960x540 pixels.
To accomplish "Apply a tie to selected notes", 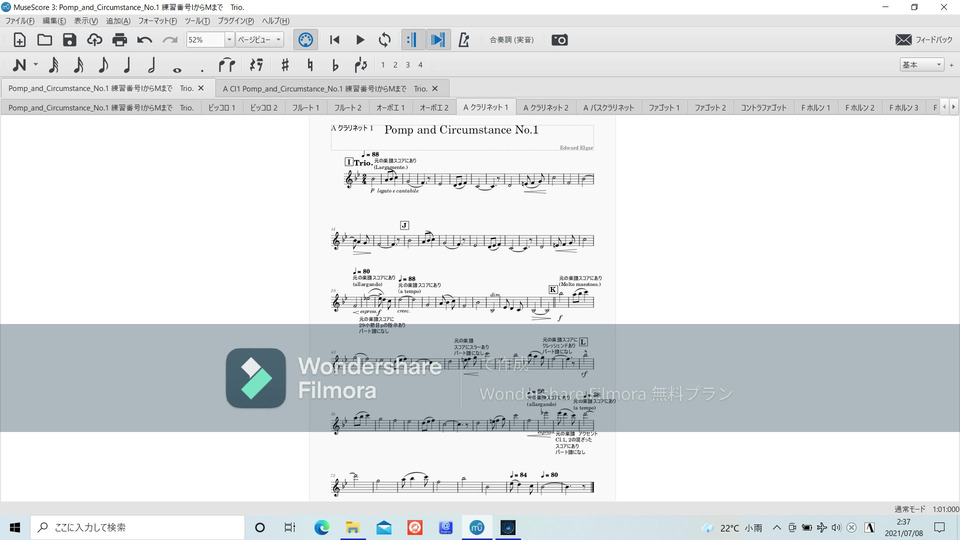I will tap(227, 64).
